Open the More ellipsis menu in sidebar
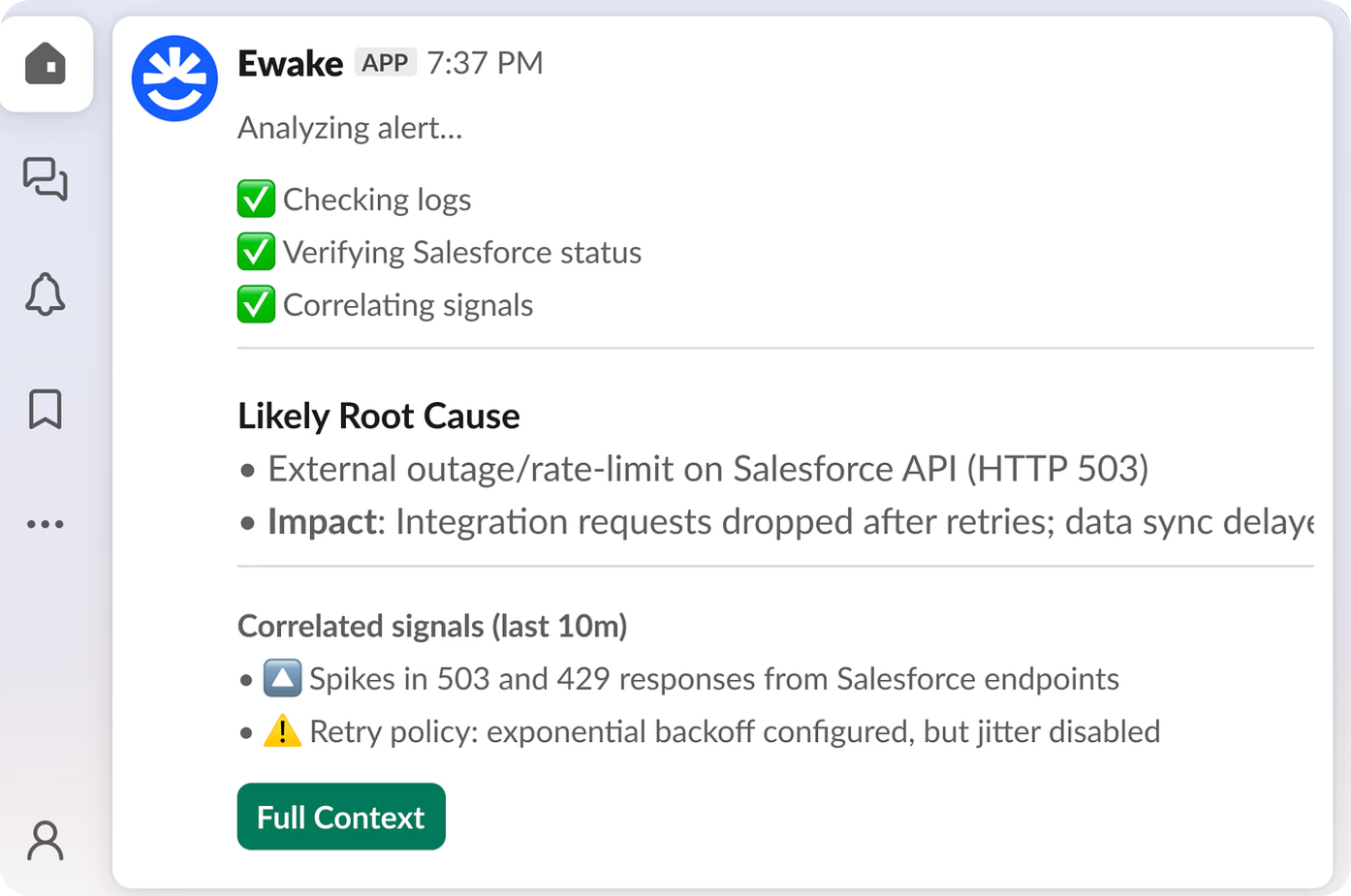The height and width of the screenshot is (896, 1351). (x=46, y=524)
